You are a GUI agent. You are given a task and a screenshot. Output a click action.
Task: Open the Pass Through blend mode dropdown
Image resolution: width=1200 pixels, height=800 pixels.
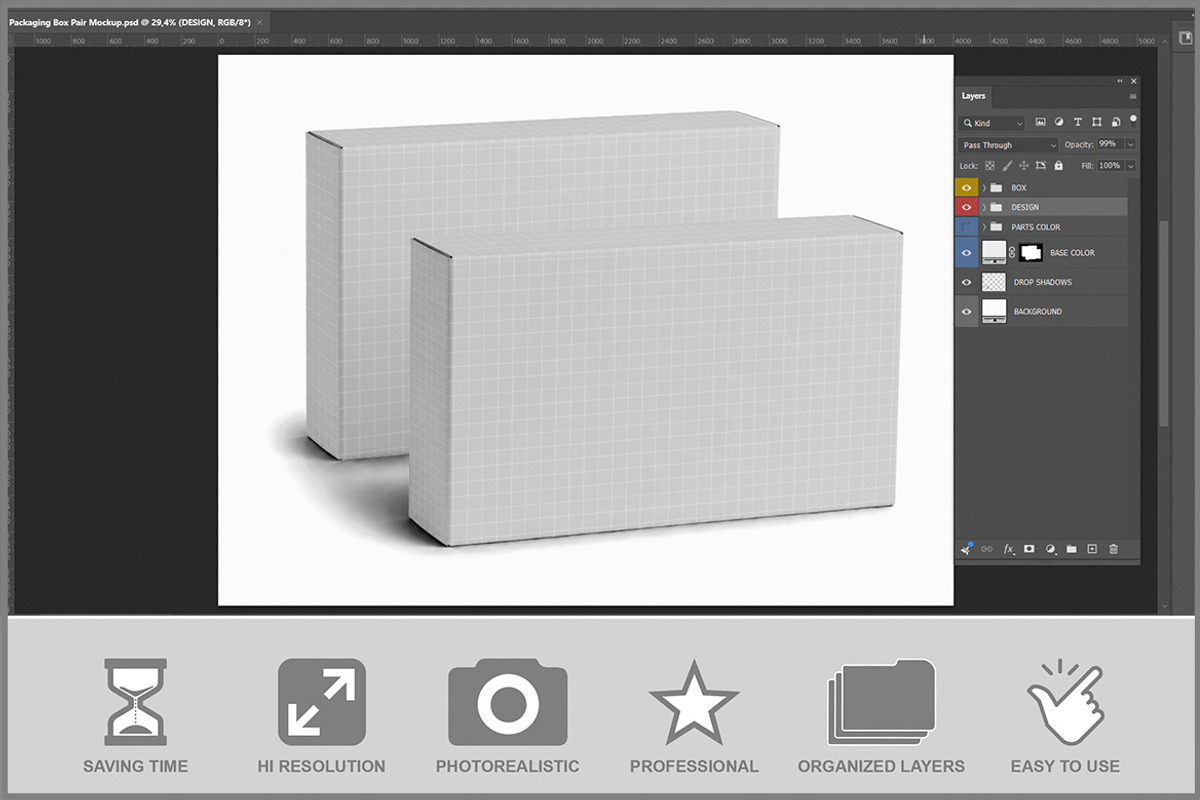click(x=1007, y=145)
